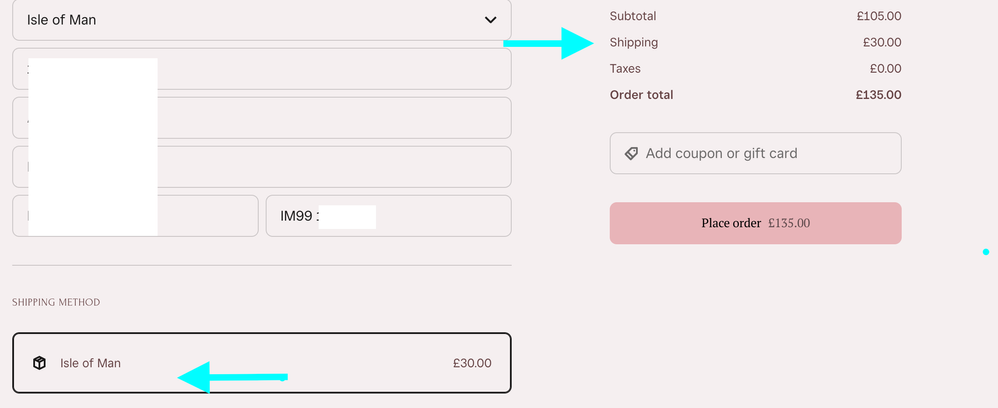998x408 pixels.
Task: Click the city field beside the postcode
Action: pos(135,216)
